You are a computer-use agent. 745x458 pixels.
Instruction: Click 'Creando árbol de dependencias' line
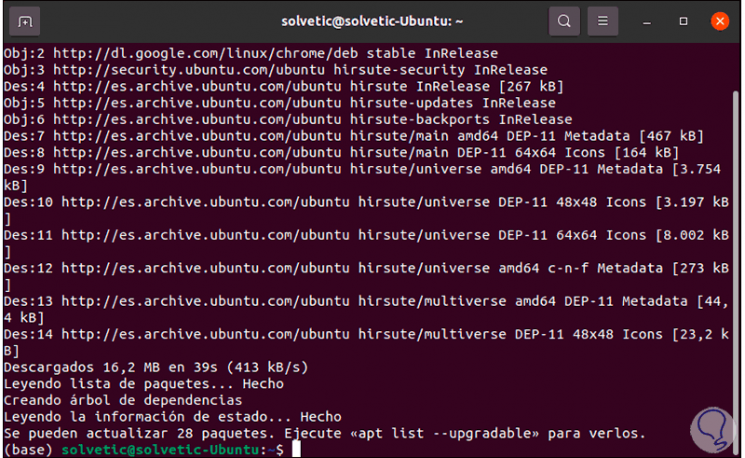coord(123,401)
